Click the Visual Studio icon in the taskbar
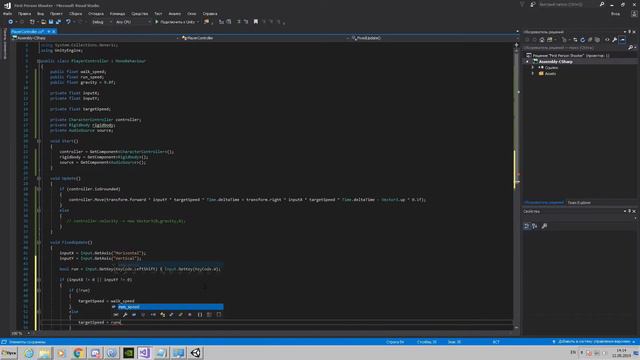The height and width of the screenshot is (360, 640). click(144, 353)
